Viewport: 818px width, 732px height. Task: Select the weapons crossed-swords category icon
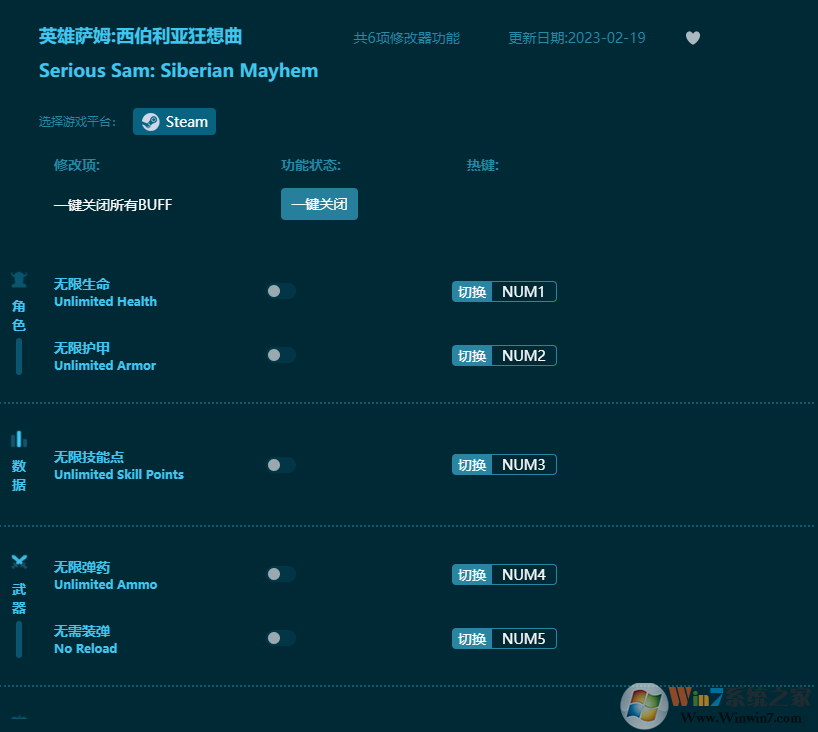point(19,562)
